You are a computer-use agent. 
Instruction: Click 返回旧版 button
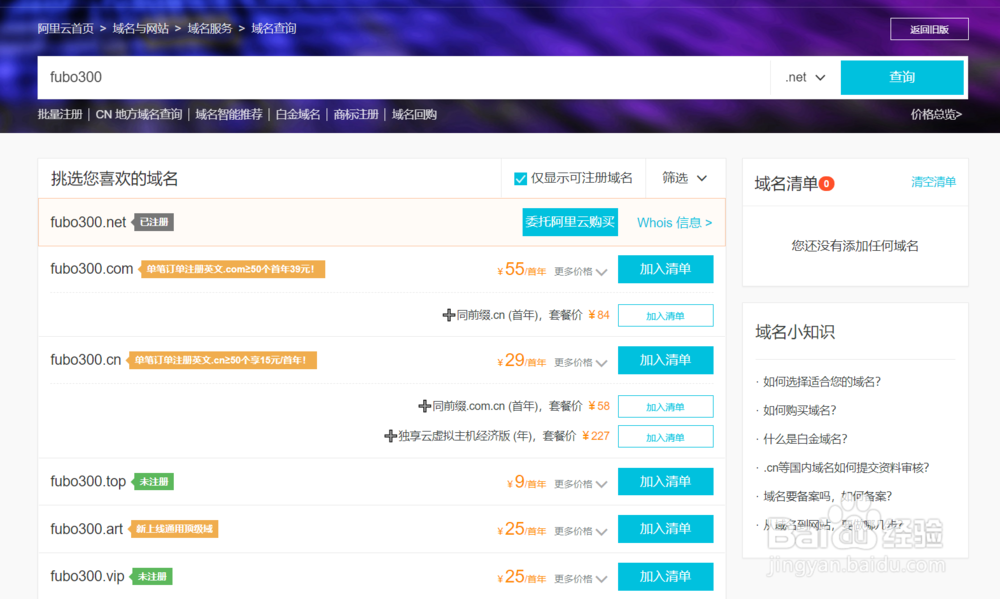[x=929, y=29]
